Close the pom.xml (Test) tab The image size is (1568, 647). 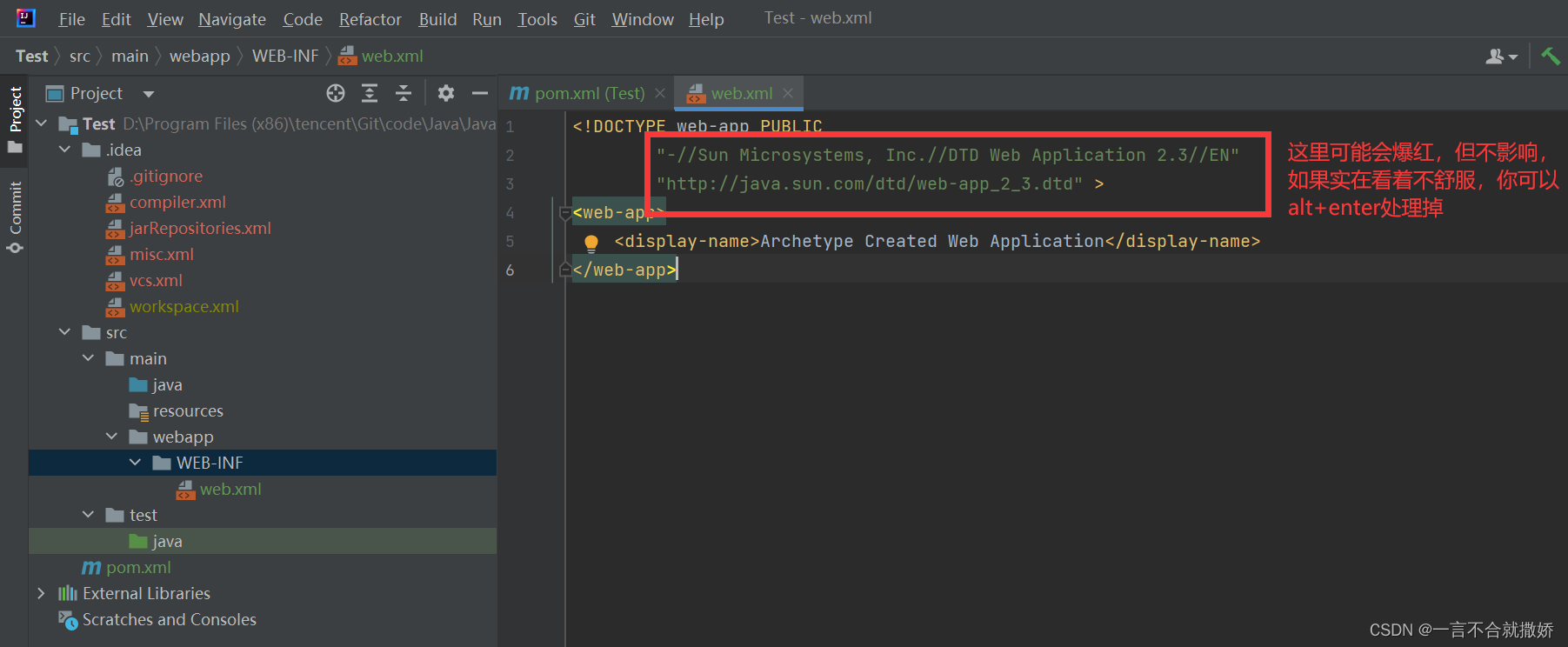click(x=660, y=93)
